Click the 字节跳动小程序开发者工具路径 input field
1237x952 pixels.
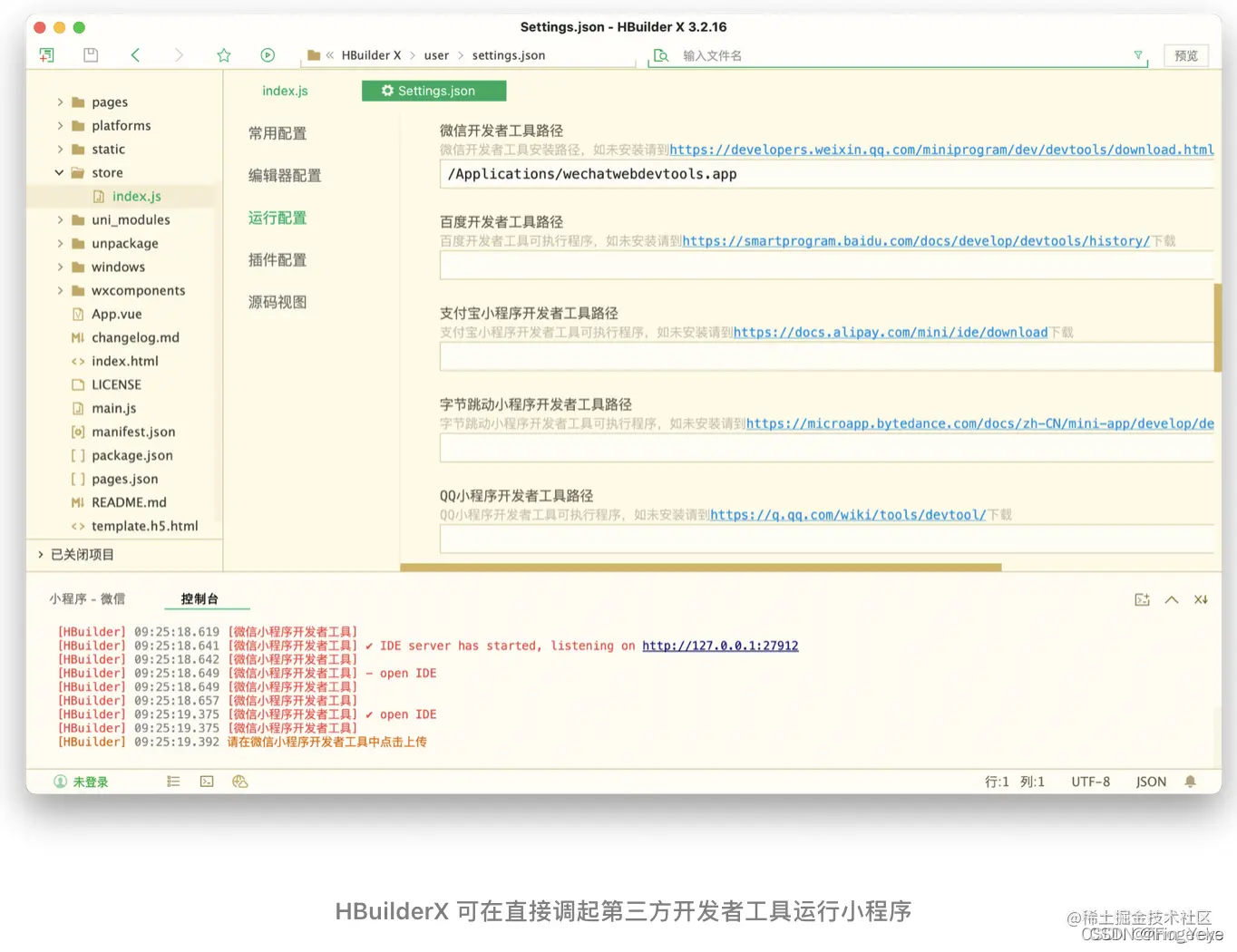point(826,448)
